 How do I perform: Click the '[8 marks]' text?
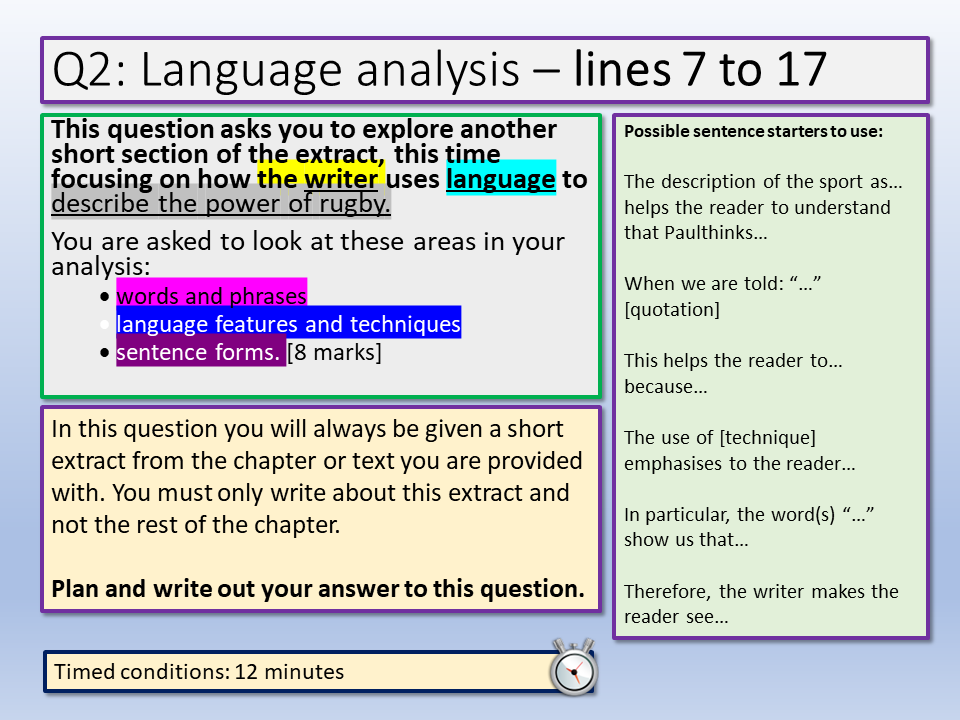(334, 353)
